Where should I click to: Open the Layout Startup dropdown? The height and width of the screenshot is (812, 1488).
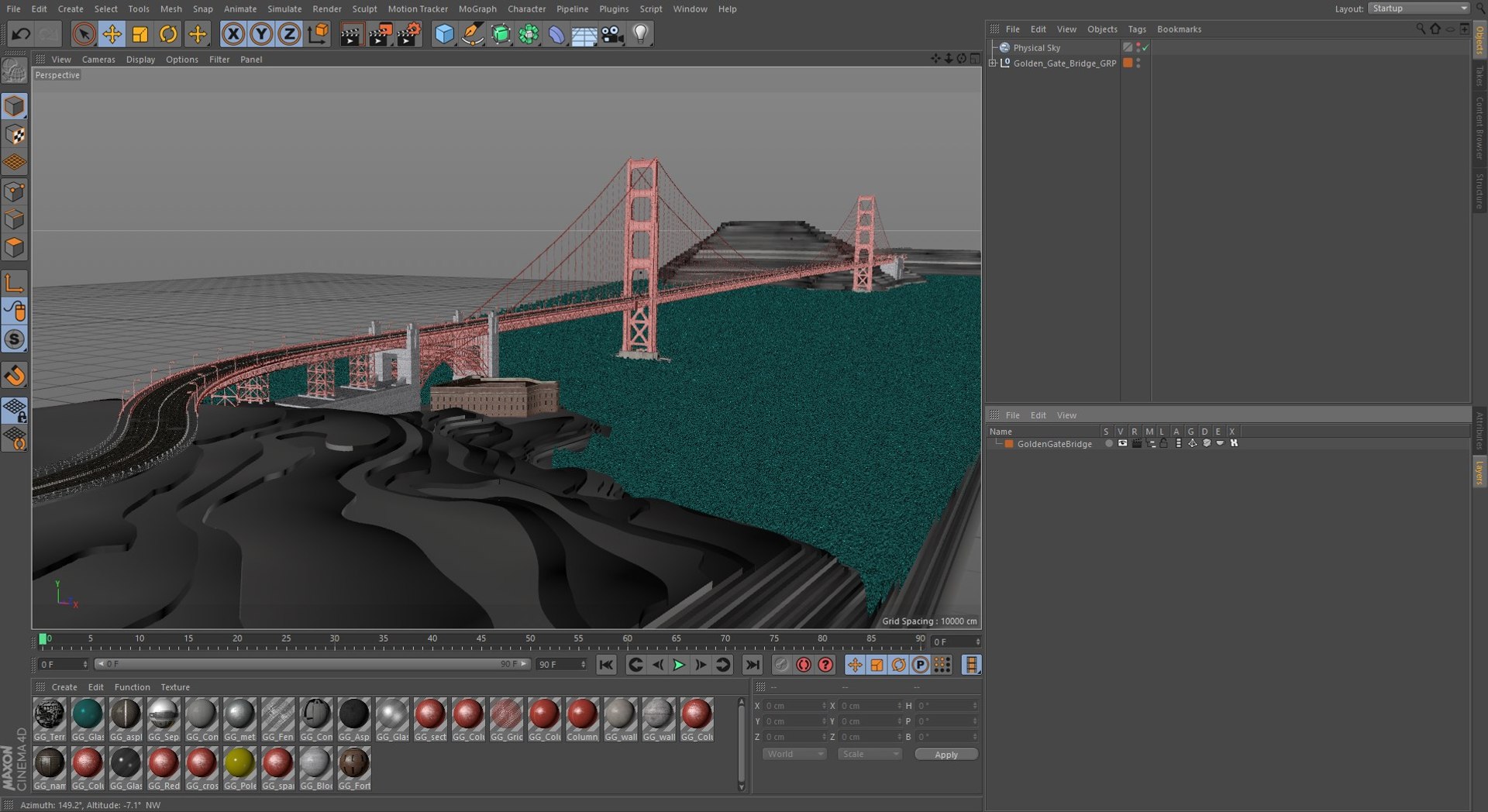pyautogui.click(x=1418, y=9)
